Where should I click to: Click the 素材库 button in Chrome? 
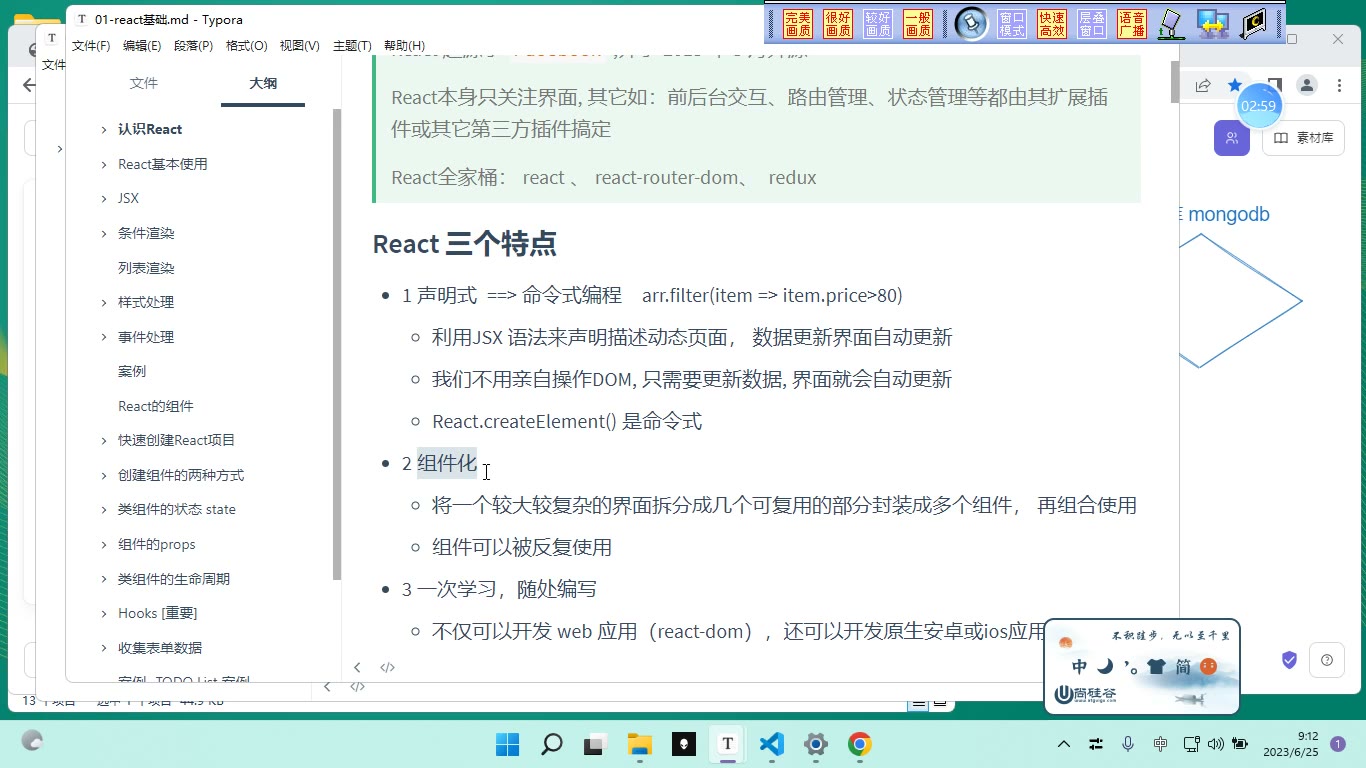[1303, 138]
